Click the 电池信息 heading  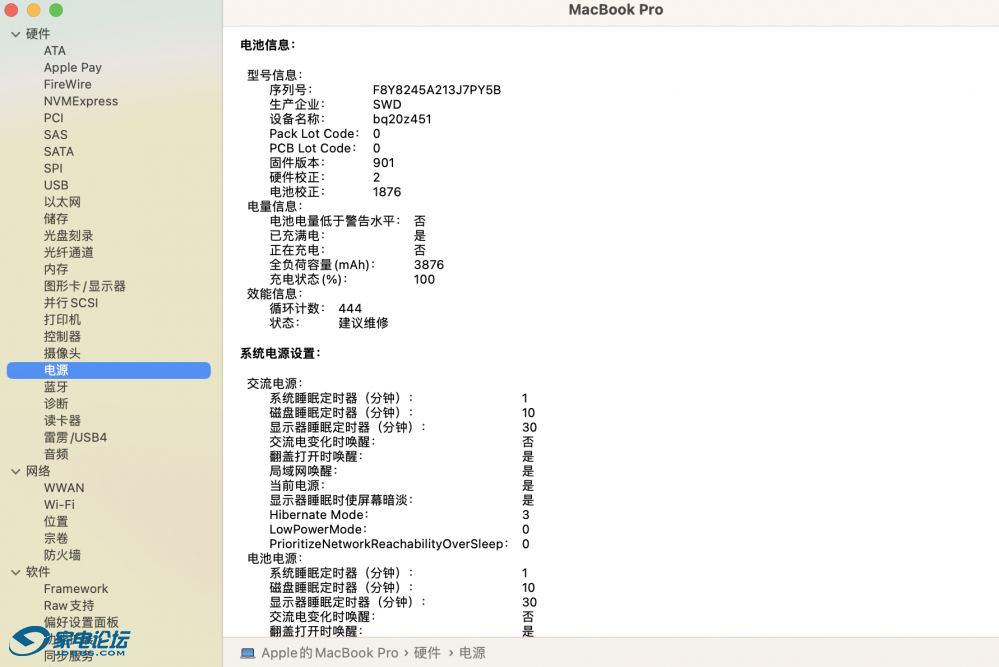click(268, 45)
